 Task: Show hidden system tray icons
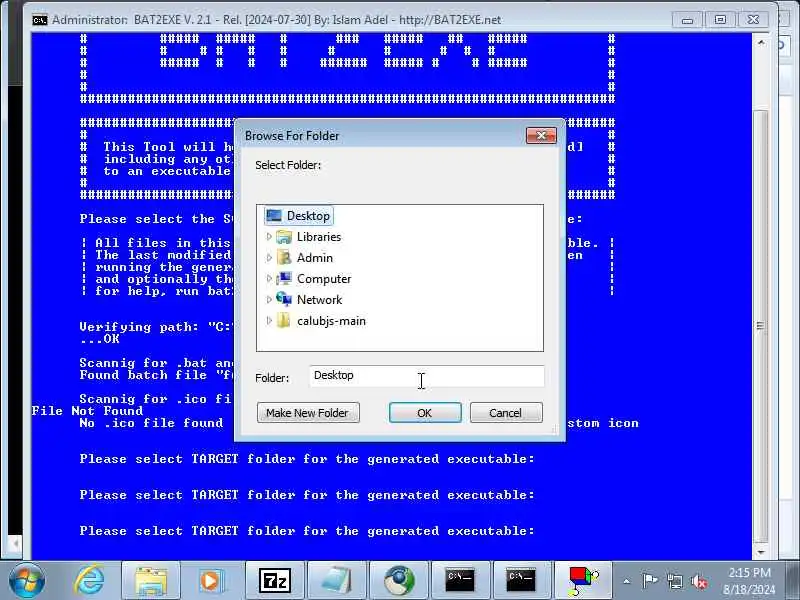point(627,581)
